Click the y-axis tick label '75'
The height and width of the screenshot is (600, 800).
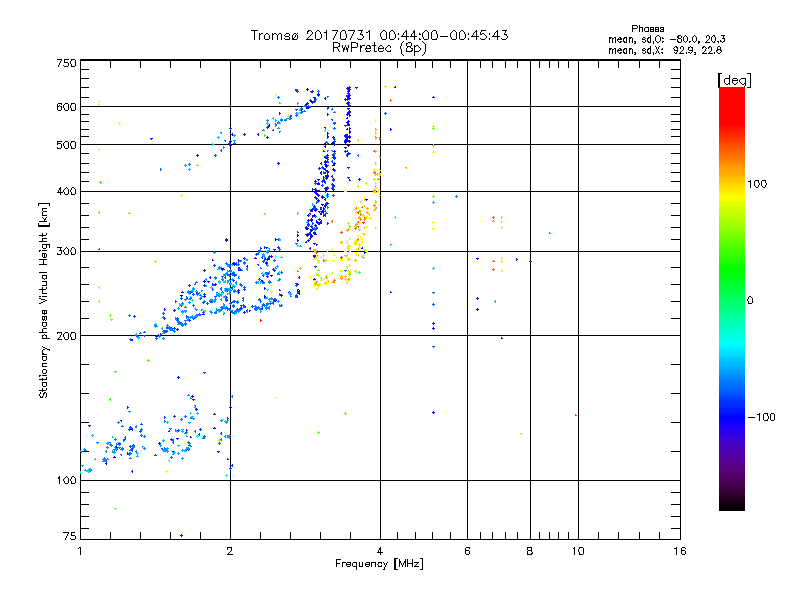(x=70, y=536)
